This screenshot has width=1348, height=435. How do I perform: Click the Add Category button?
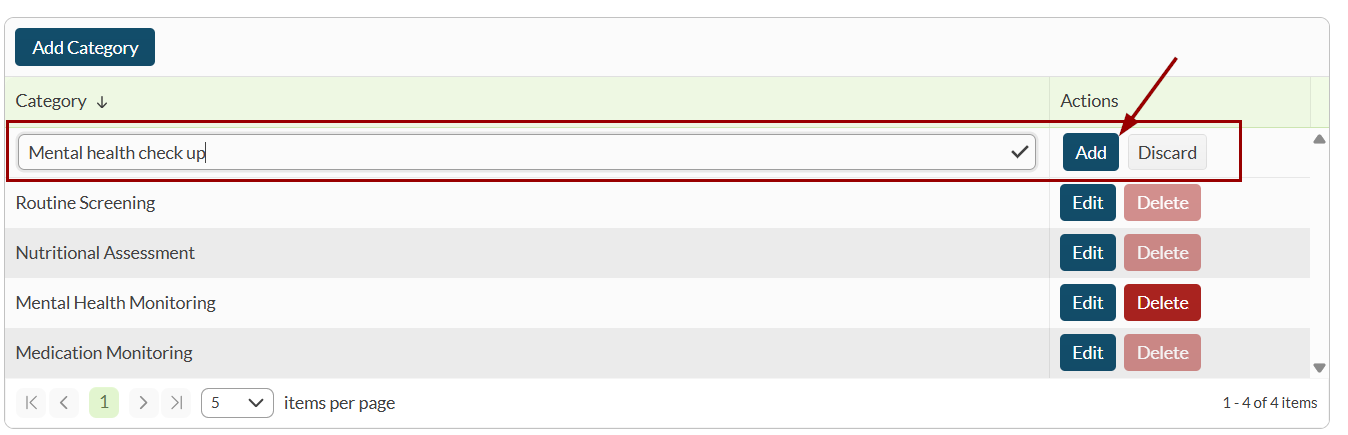click(85, 47)
